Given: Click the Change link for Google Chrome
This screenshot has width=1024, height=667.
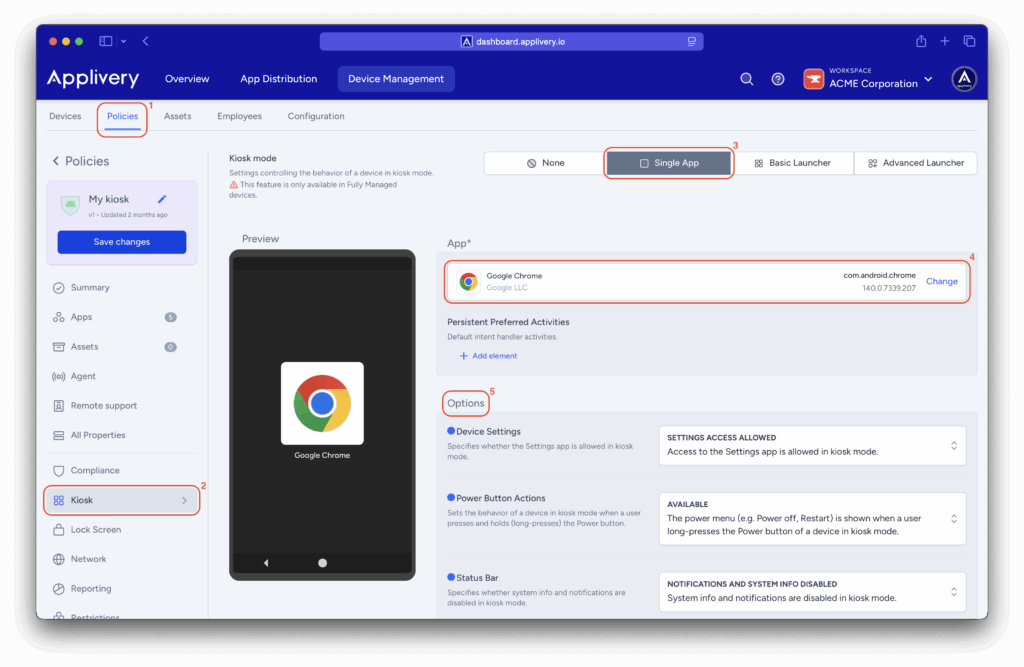Looking at the screenshot, I should pos(941,281).
